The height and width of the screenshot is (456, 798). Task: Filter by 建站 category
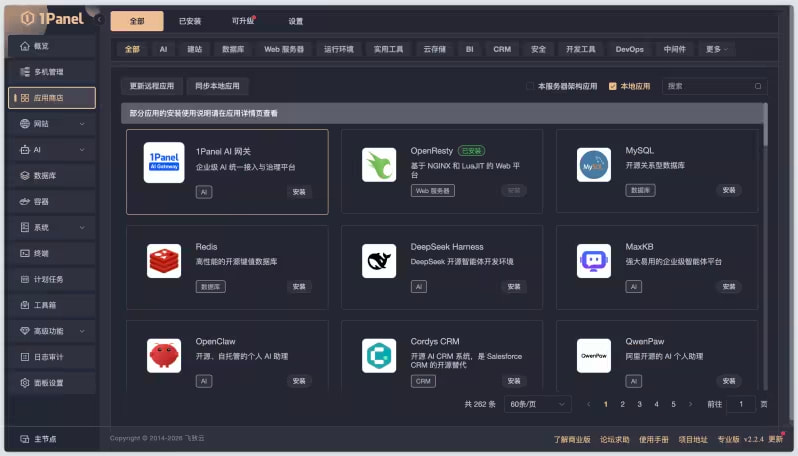(194, 49)
